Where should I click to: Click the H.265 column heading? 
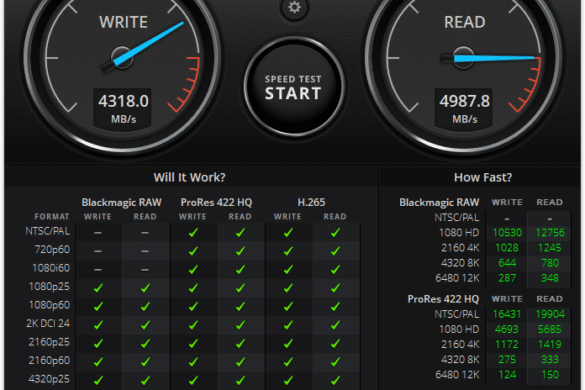(311, 202)
